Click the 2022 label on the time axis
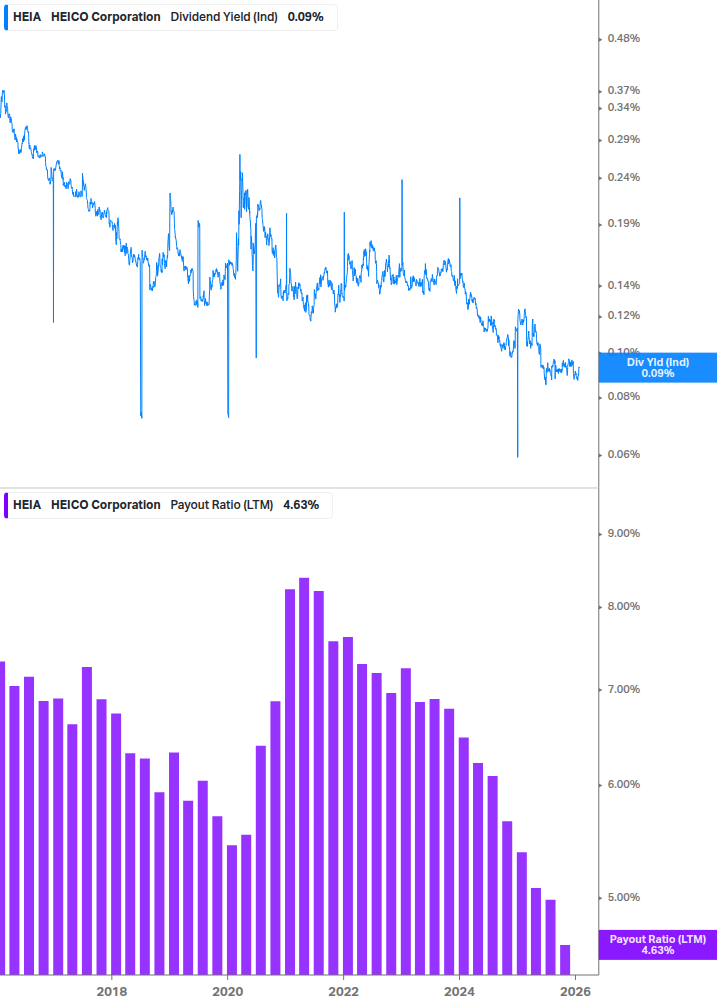 click(343, 991)
